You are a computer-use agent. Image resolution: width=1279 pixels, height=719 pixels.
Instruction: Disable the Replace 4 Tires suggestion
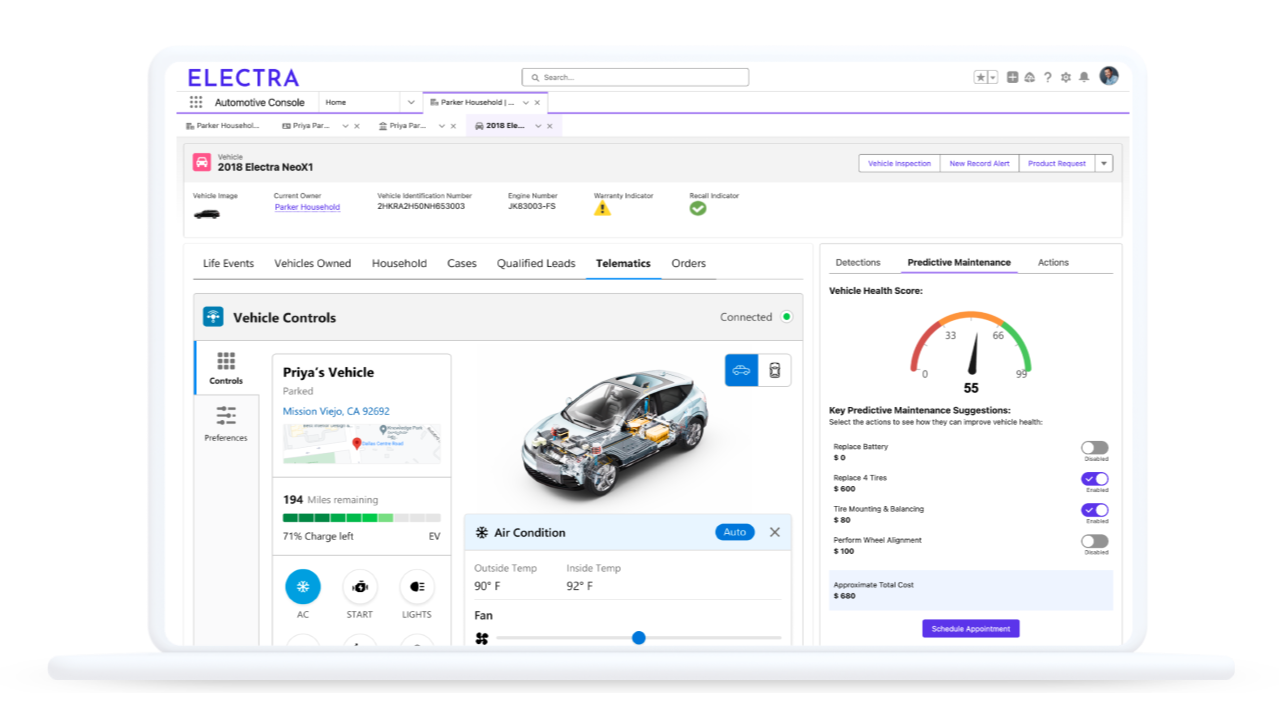click(x=1094, y=480)
